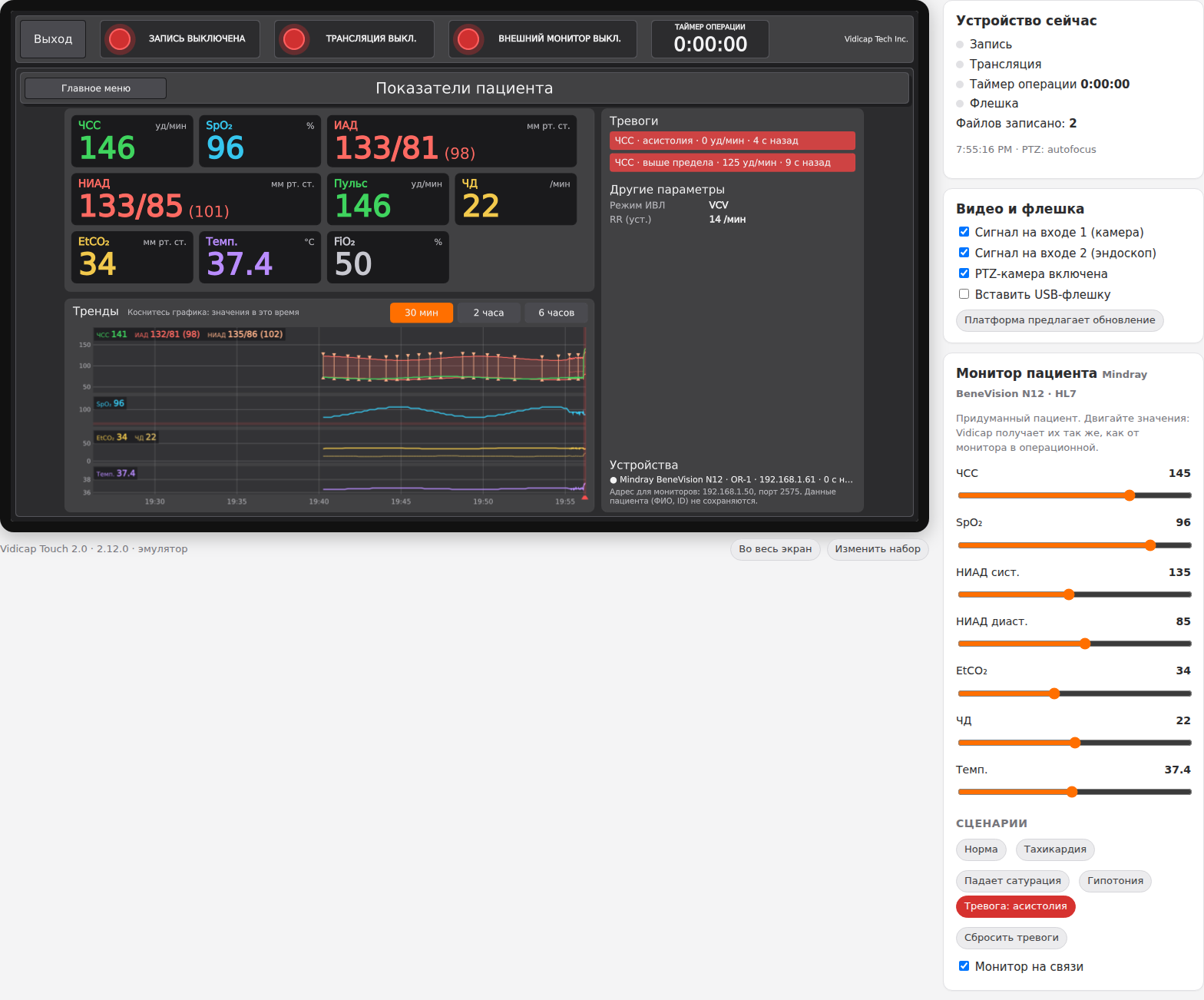Toggle 'Сигнал на входе 2 (эндоскоп)' checkbox

(964, 253)
